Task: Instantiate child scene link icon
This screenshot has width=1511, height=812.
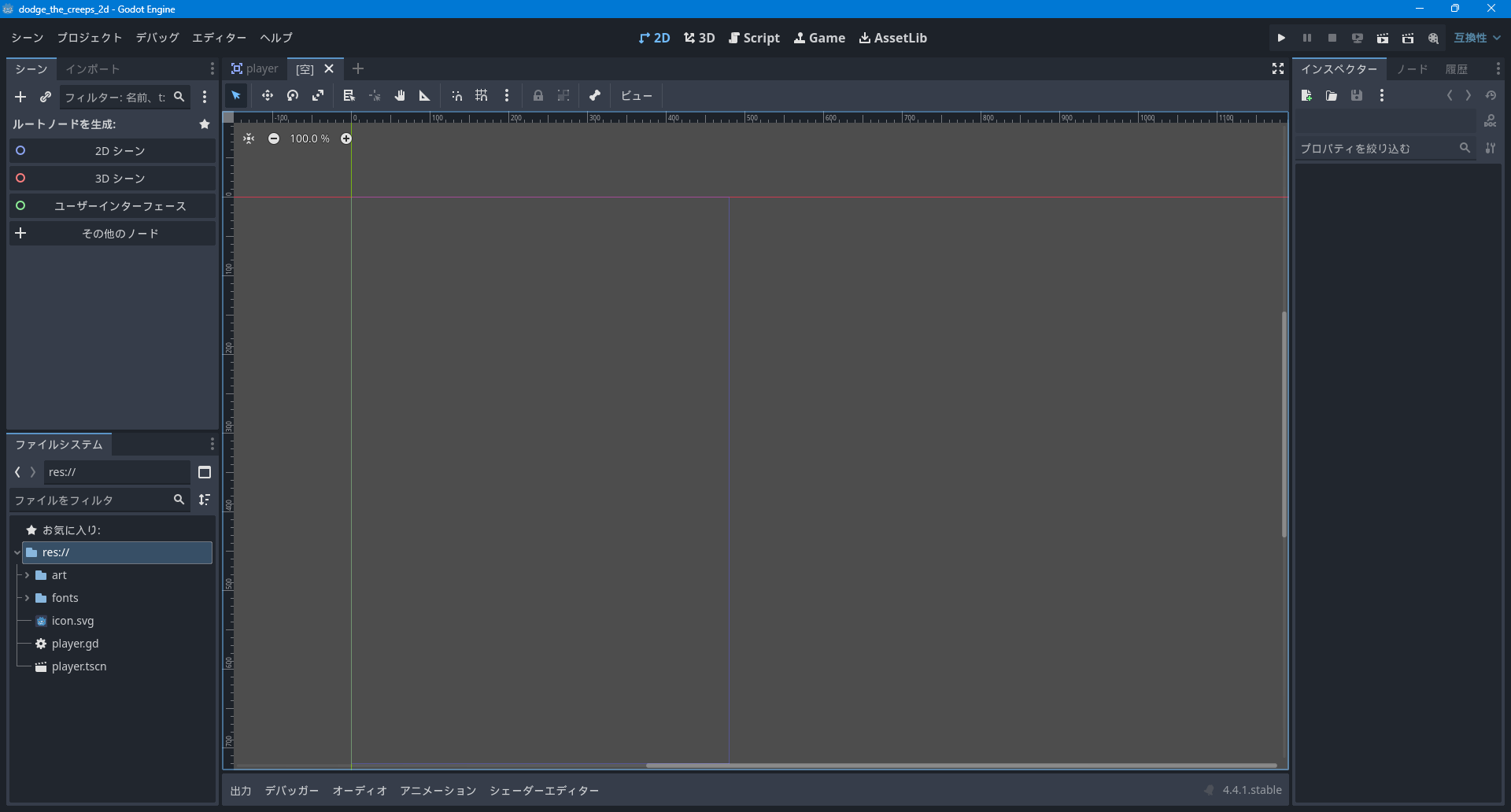Action: 46,97
